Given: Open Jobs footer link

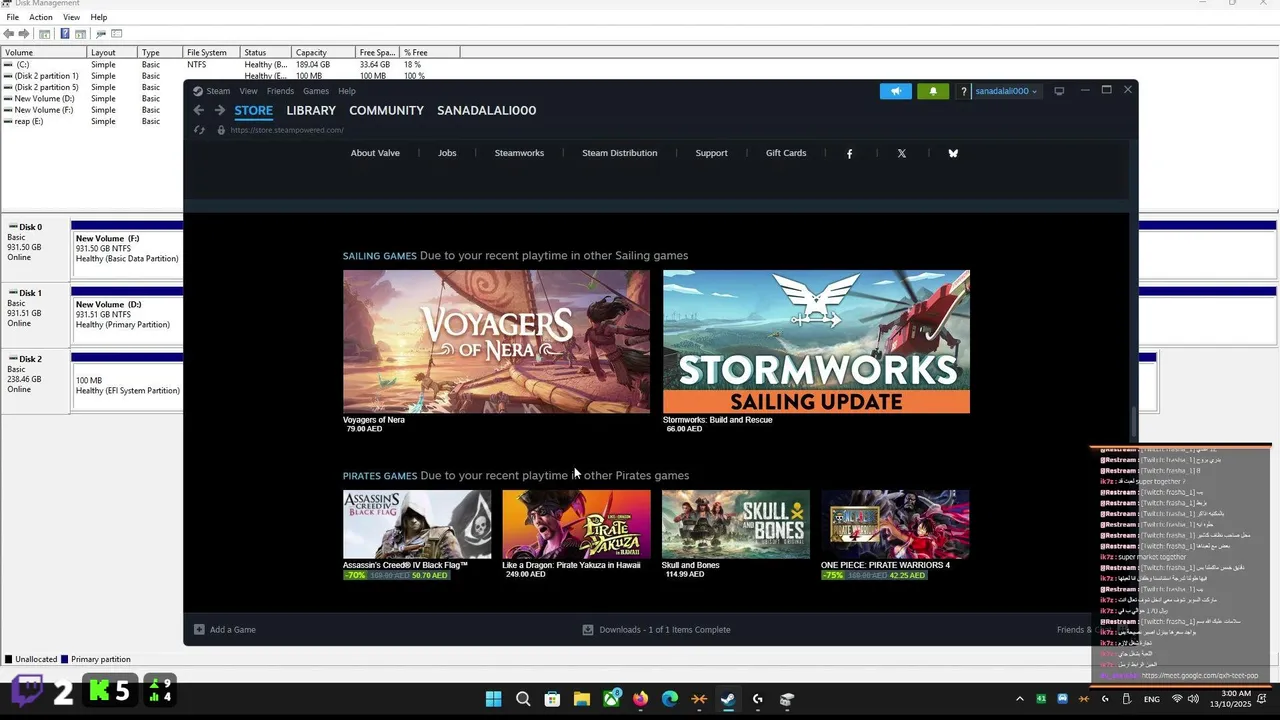Looking at the screenshot, I should coord(447,153).
